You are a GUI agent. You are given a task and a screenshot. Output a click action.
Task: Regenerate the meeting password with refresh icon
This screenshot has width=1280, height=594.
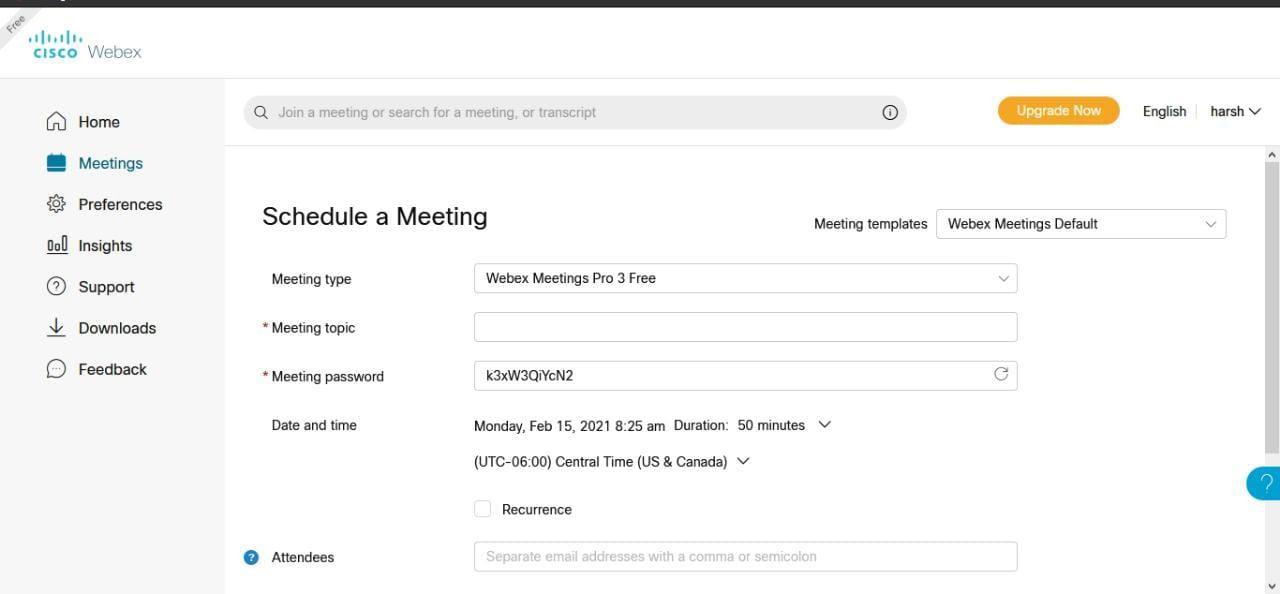tap(1001, 374)
